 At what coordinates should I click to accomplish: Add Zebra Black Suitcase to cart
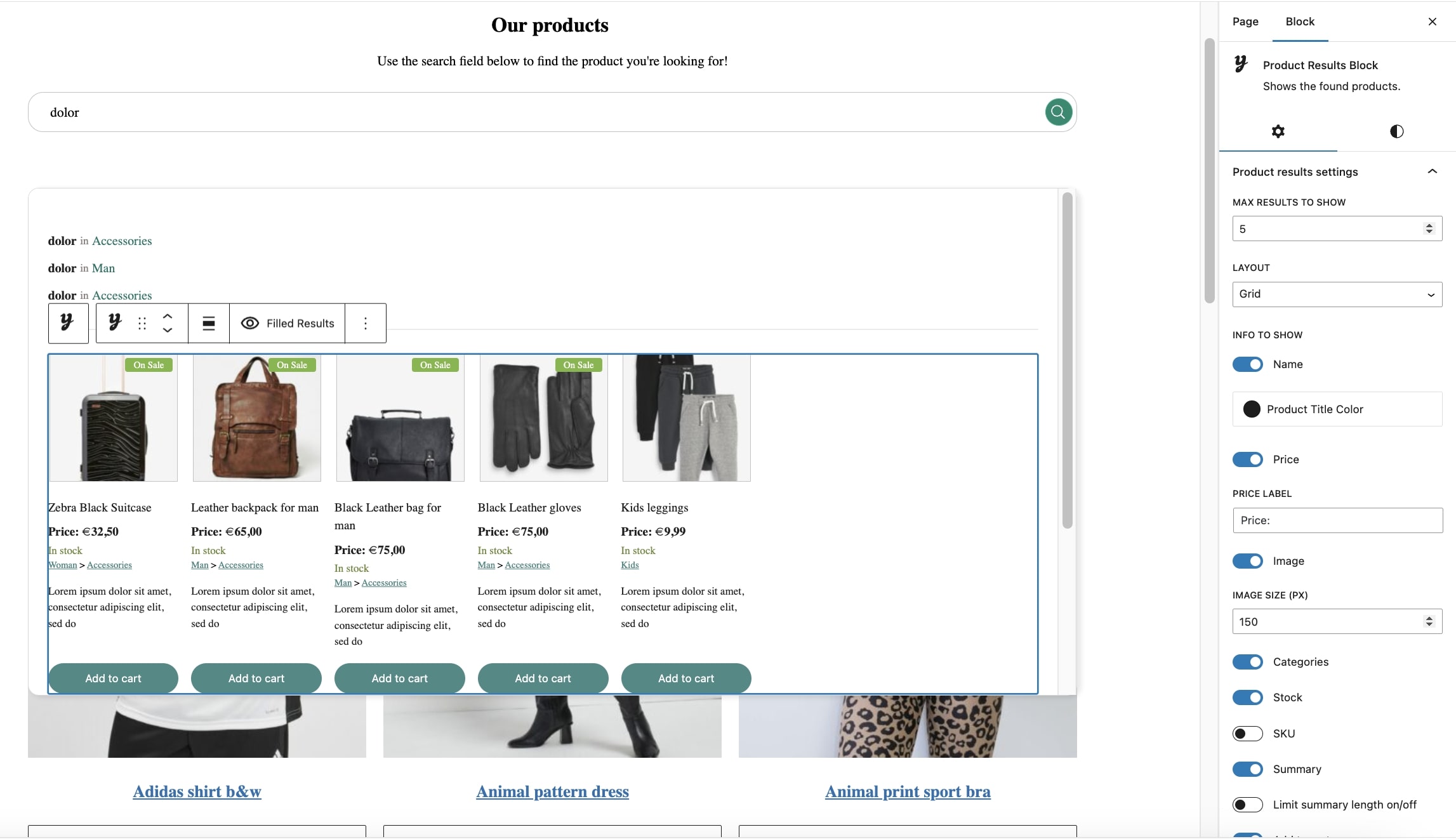pyautogui.click(x=113, y=678)
